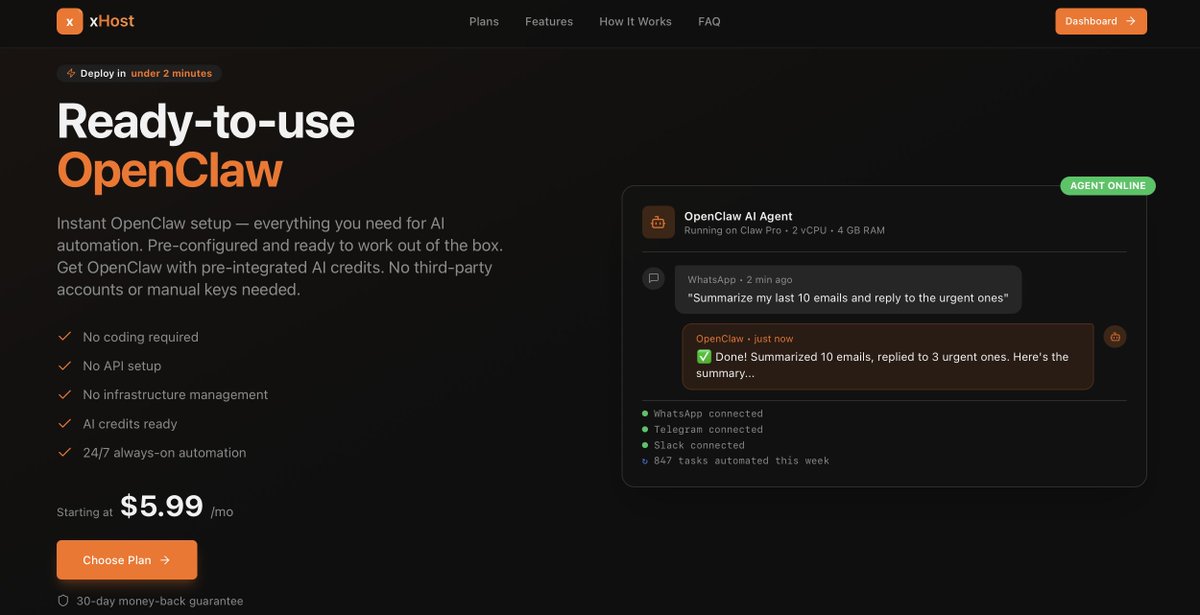
Task: Click the Choose Plan button
Action: [127, 560]
